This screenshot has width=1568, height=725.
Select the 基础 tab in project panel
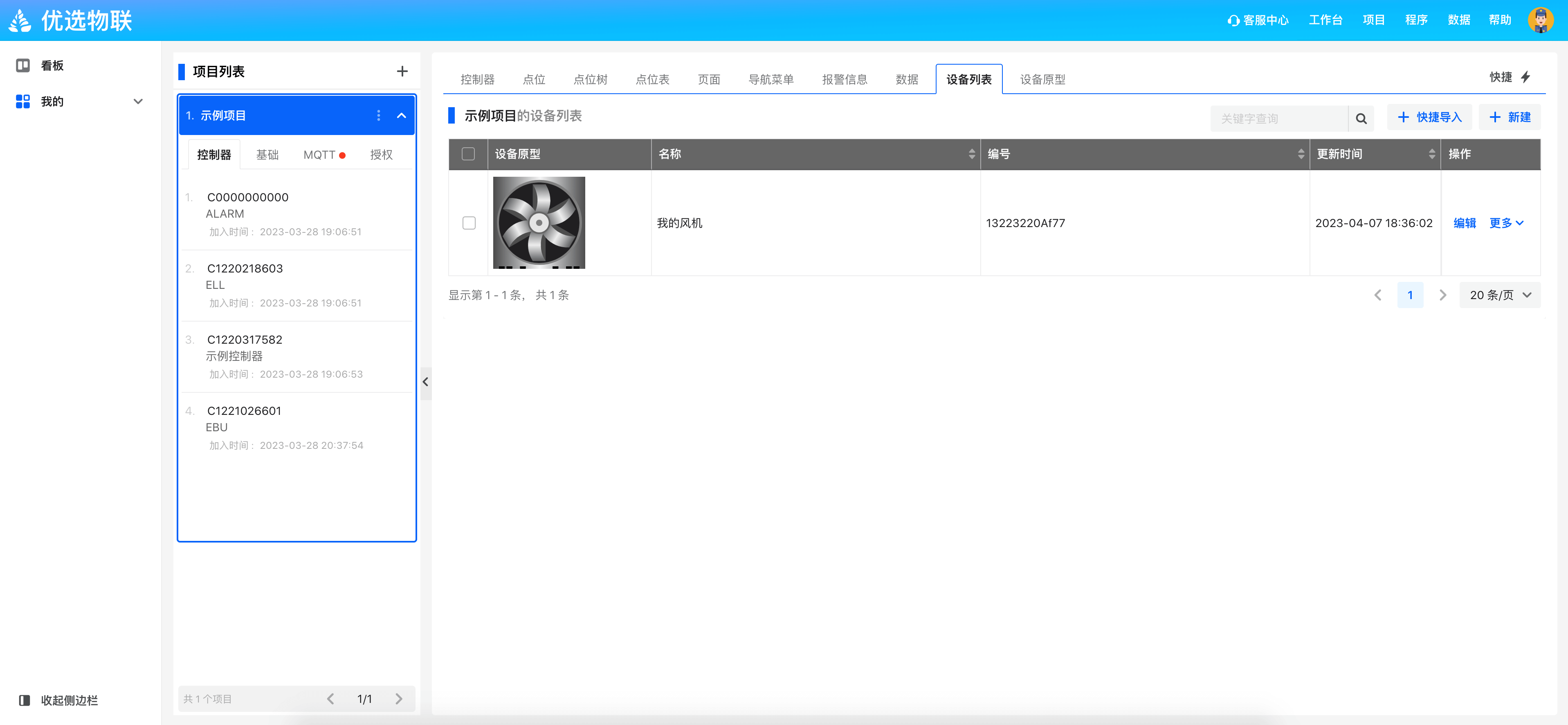(x=267, y=155)
